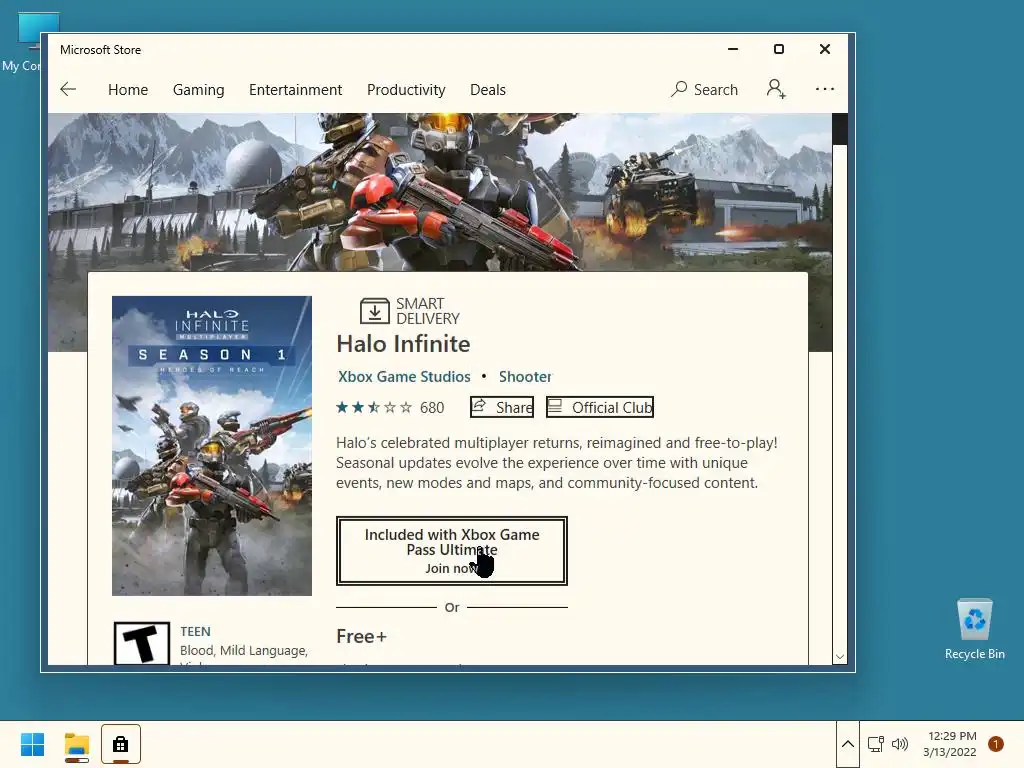Select the Recycle Bin desktop icon
The width and height of the screenshot is (1024, 768).
pyautogui.click(x=974, y=629)
